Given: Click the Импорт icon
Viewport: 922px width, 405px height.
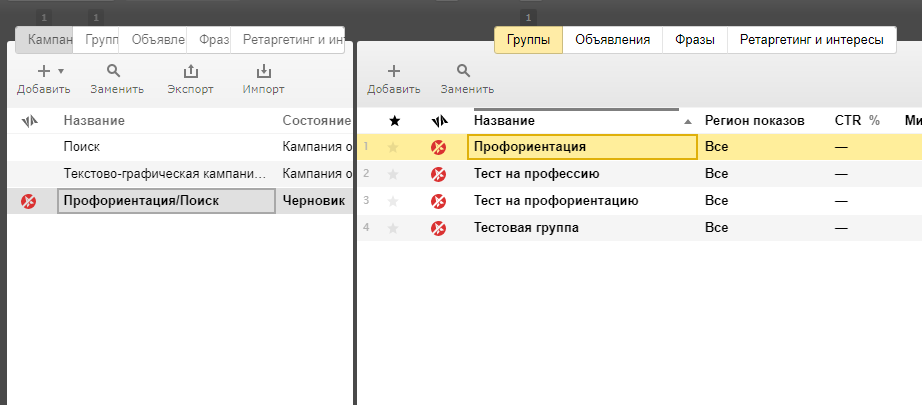Looking at the screenshot, I should [263, 72].
